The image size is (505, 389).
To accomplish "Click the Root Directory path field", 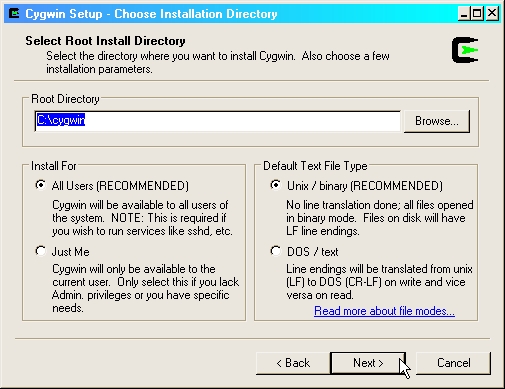I will click(x=217, y=121).
